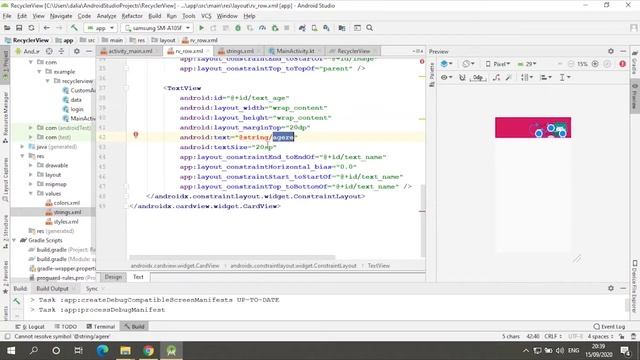Click the layout breadcrumb in navigation bar
640x360 pixels.
pos(164,40)
